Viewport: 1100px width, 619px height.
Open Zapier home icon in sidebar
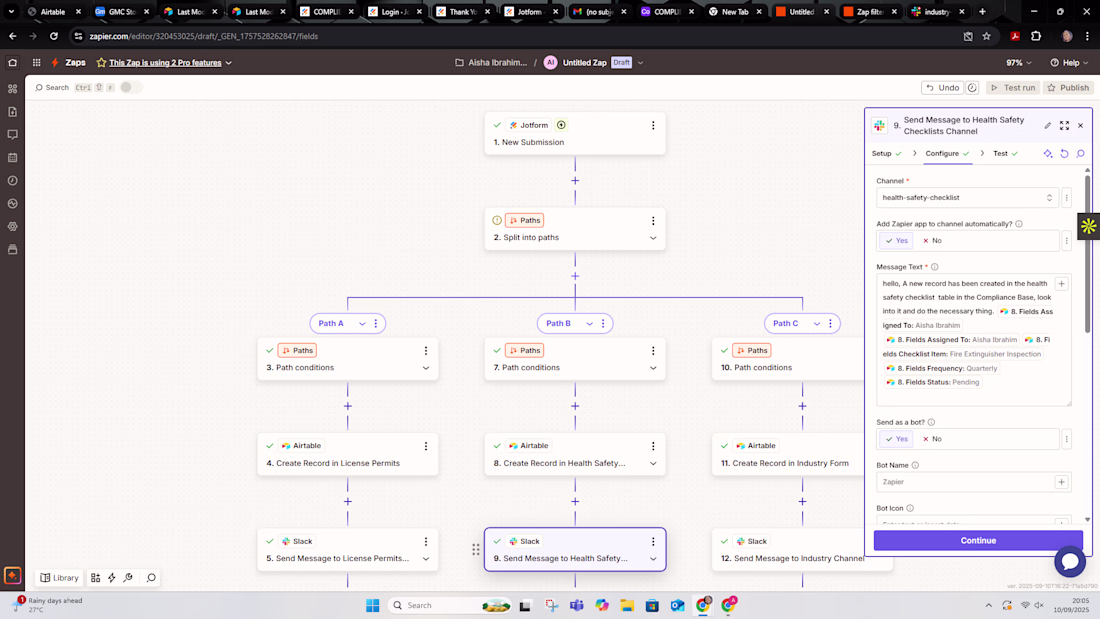(x=13, y=62)
